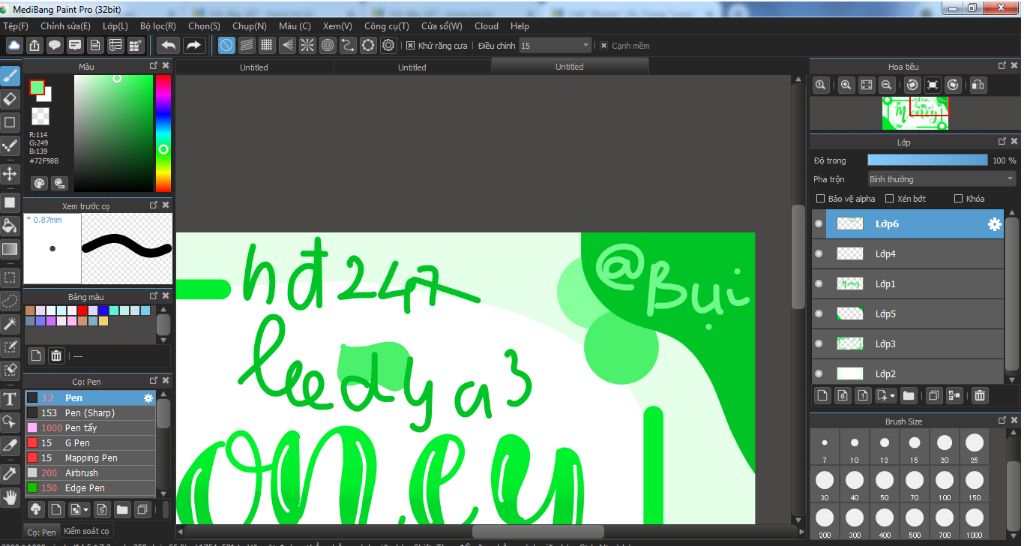Open the cloud save icon
The image size is (1024, 546).
[14, 45]
